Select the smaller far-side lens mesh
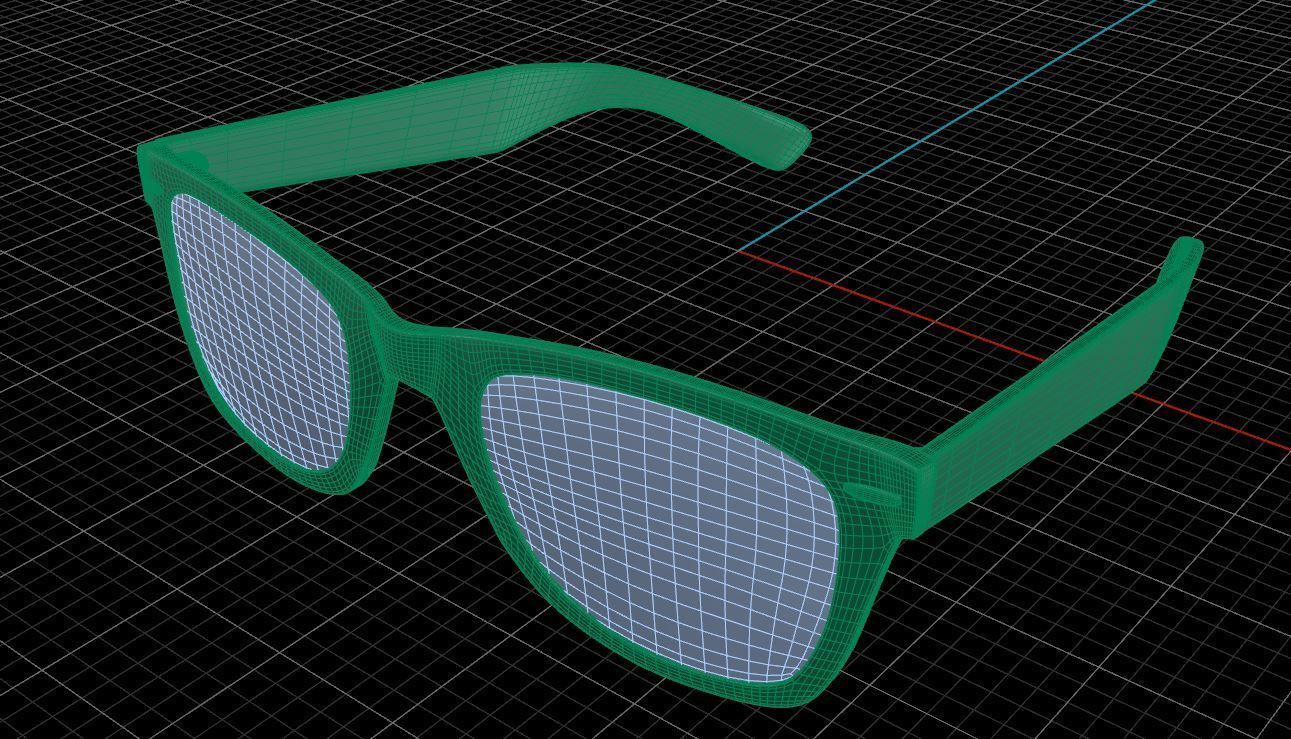Viewport: 1291px width, 739px height. tap(260, 330)
